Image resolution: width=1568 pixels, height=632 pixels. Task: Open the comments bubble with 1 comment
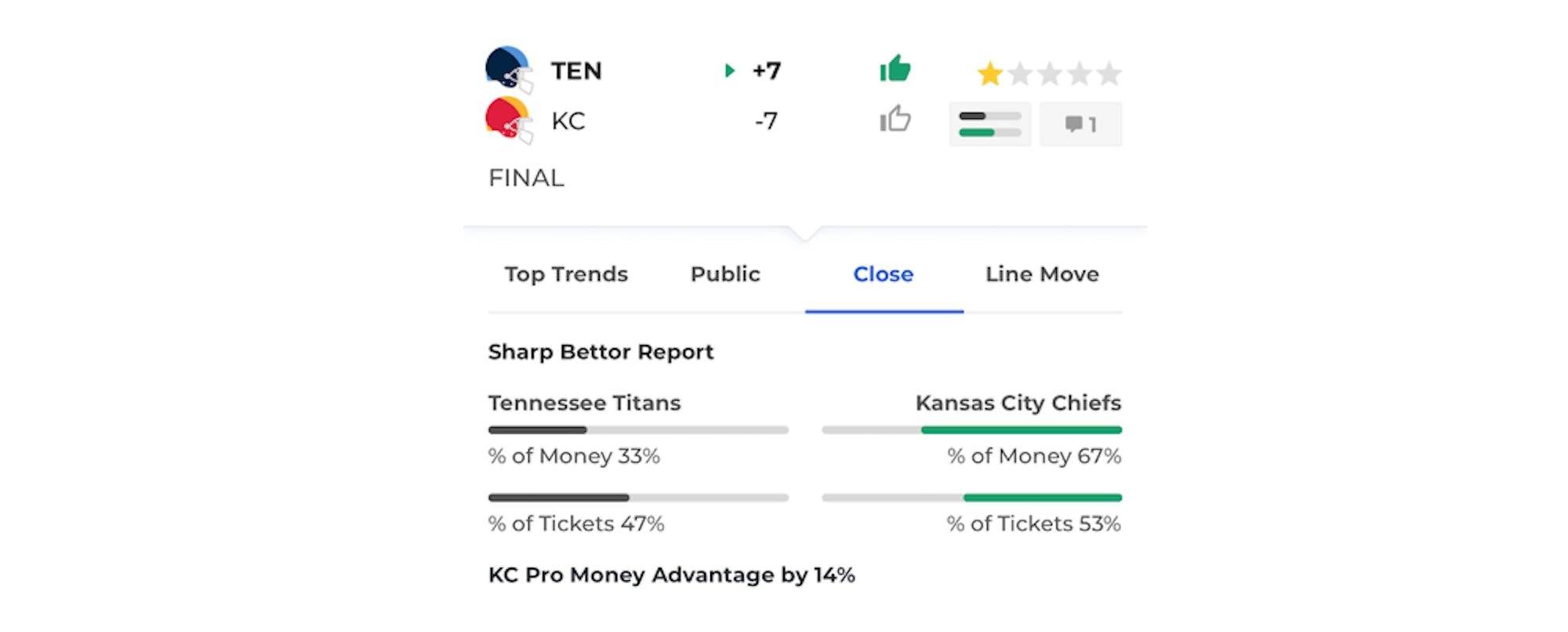click(1080, 124)
